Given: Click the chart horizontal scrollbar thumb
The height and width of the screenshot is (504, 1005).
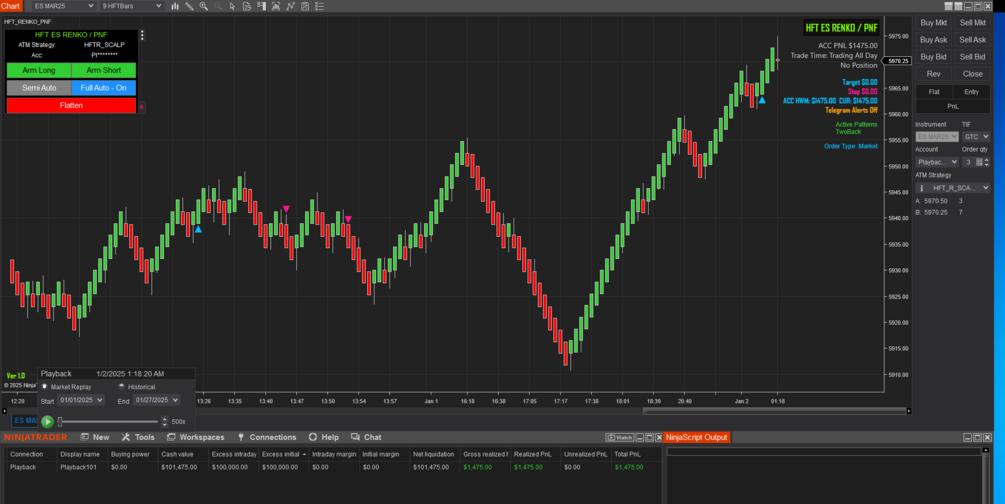Looking at the screenshot, I should pyautogui.click(x=775, y=410).
